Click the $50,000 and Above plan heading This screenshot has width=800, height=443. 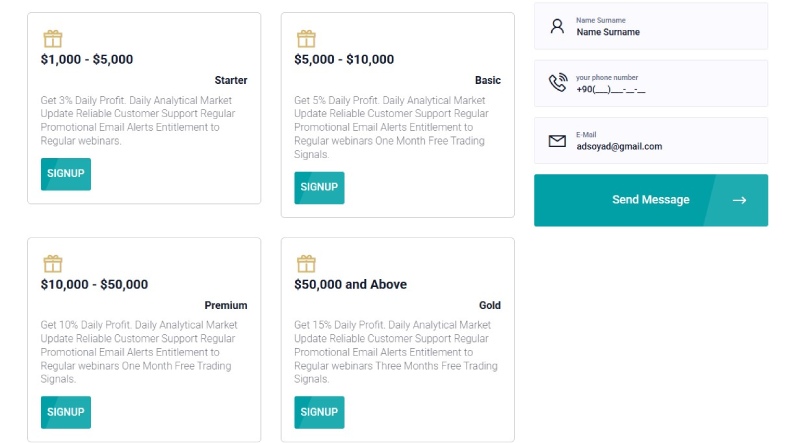pos(351,284)
